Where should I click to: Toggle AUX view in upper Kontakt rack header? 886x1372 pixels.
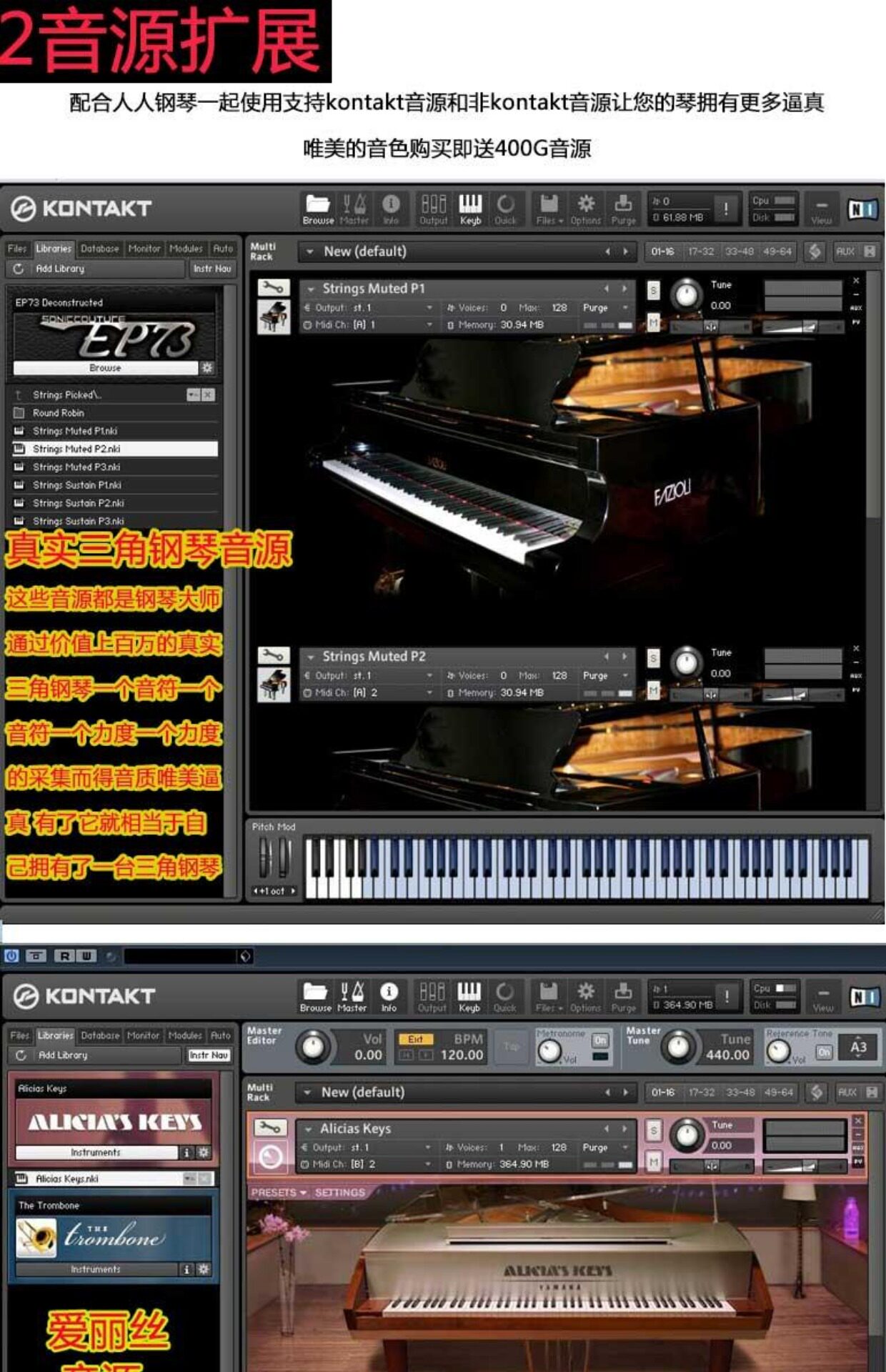click(x=846, y=252)
